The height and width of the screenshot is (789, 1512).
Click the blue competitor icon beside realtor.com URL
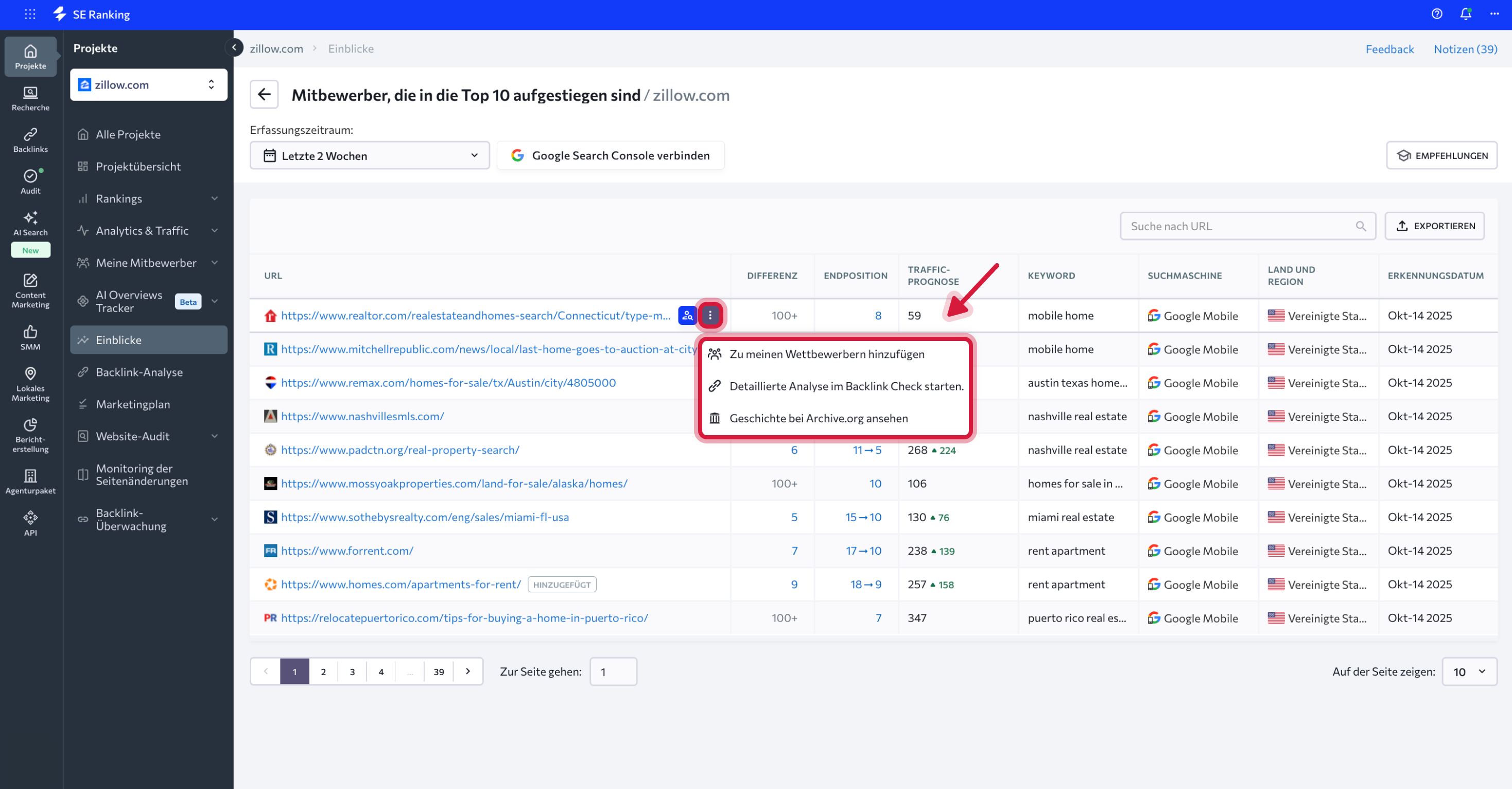coord(687,315)
